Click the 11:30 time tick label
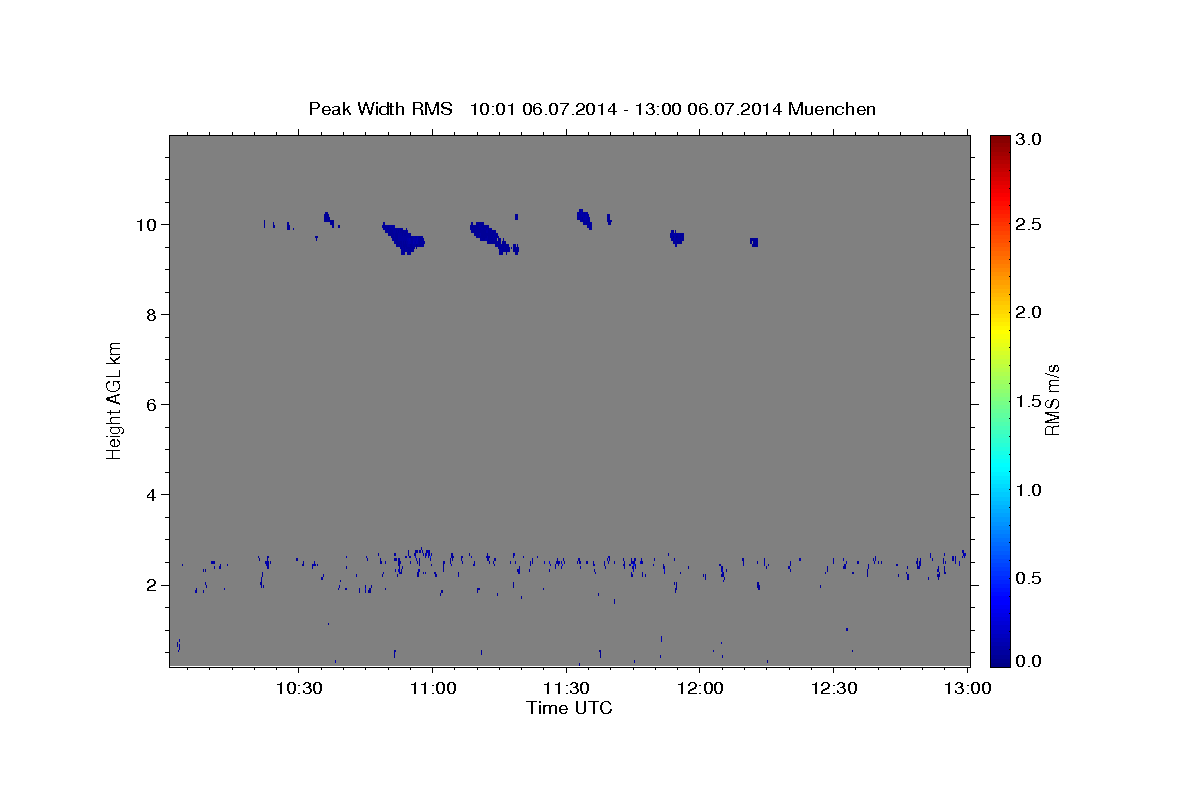This screenshot has width=1200, height=800. 566,689
